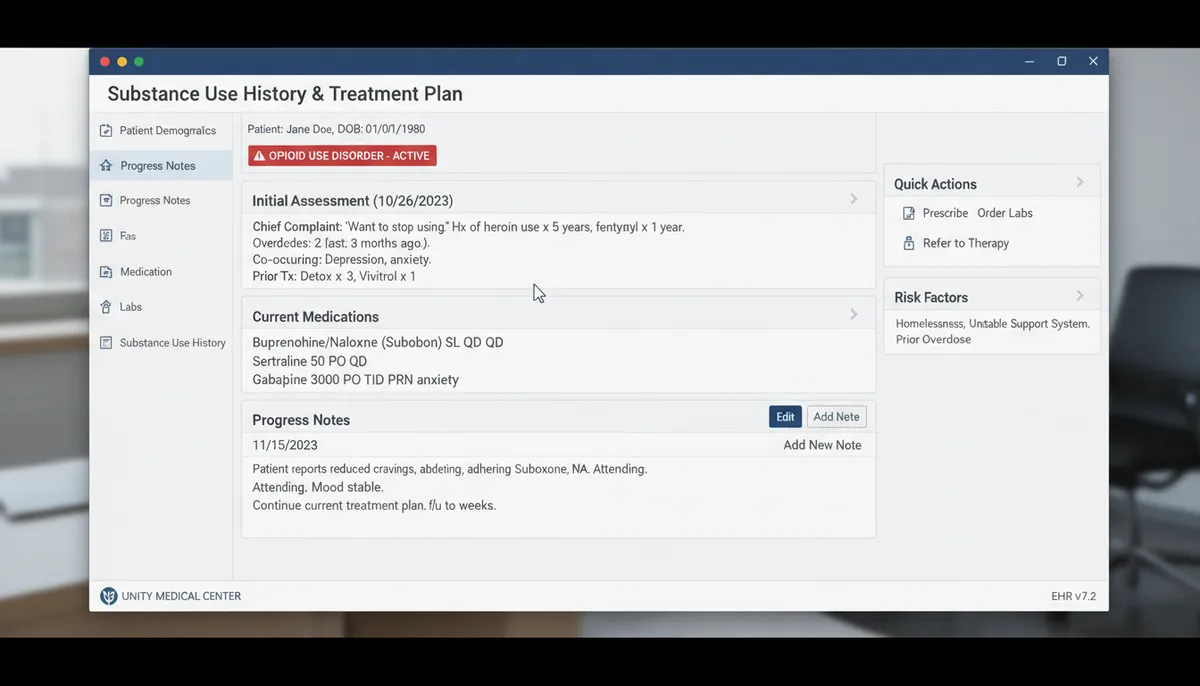This screenshot has width=1200, height=686.
Task: Click the Refer to Therapy icon
Action: [x=908, y=243]
